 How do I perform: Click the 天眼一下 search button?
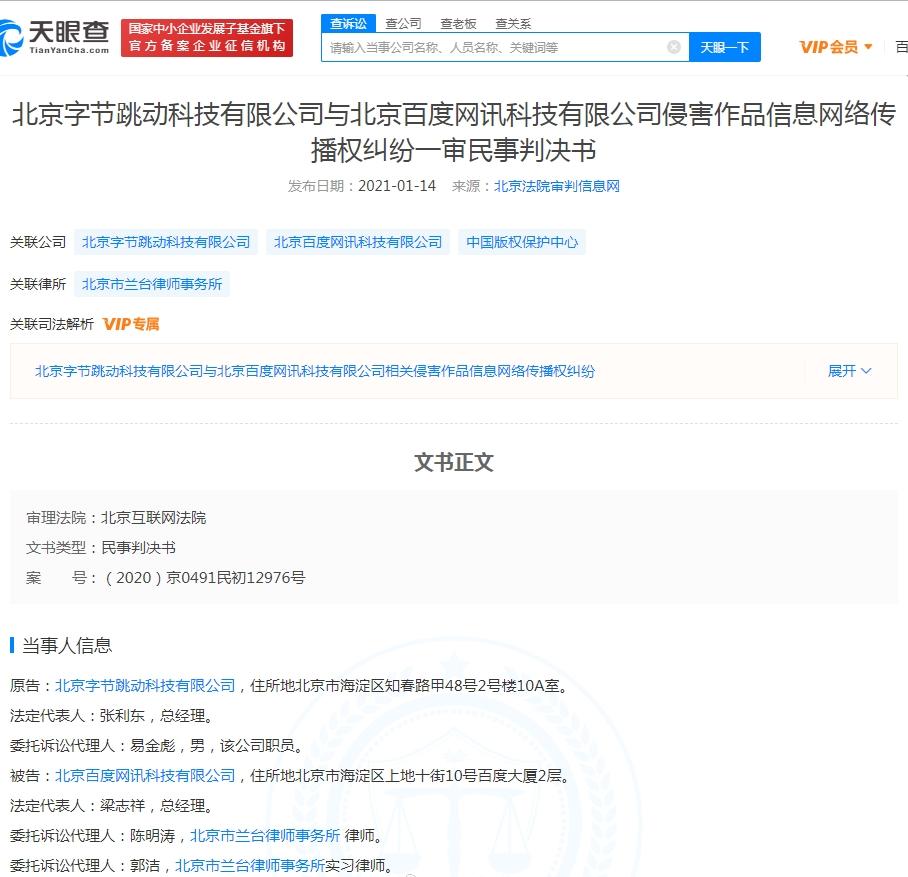click(725, 46)
